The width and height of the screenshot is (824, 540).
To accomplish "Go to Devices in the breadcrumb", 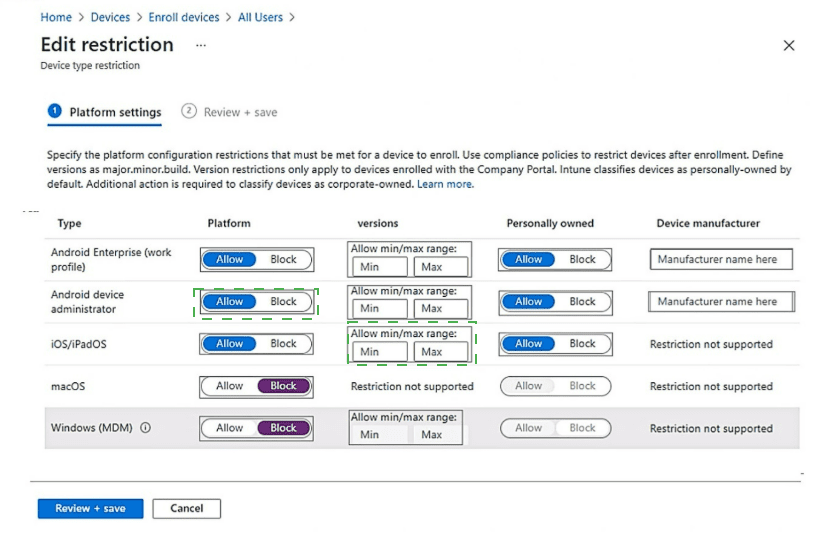I will (x=110, y=17).
